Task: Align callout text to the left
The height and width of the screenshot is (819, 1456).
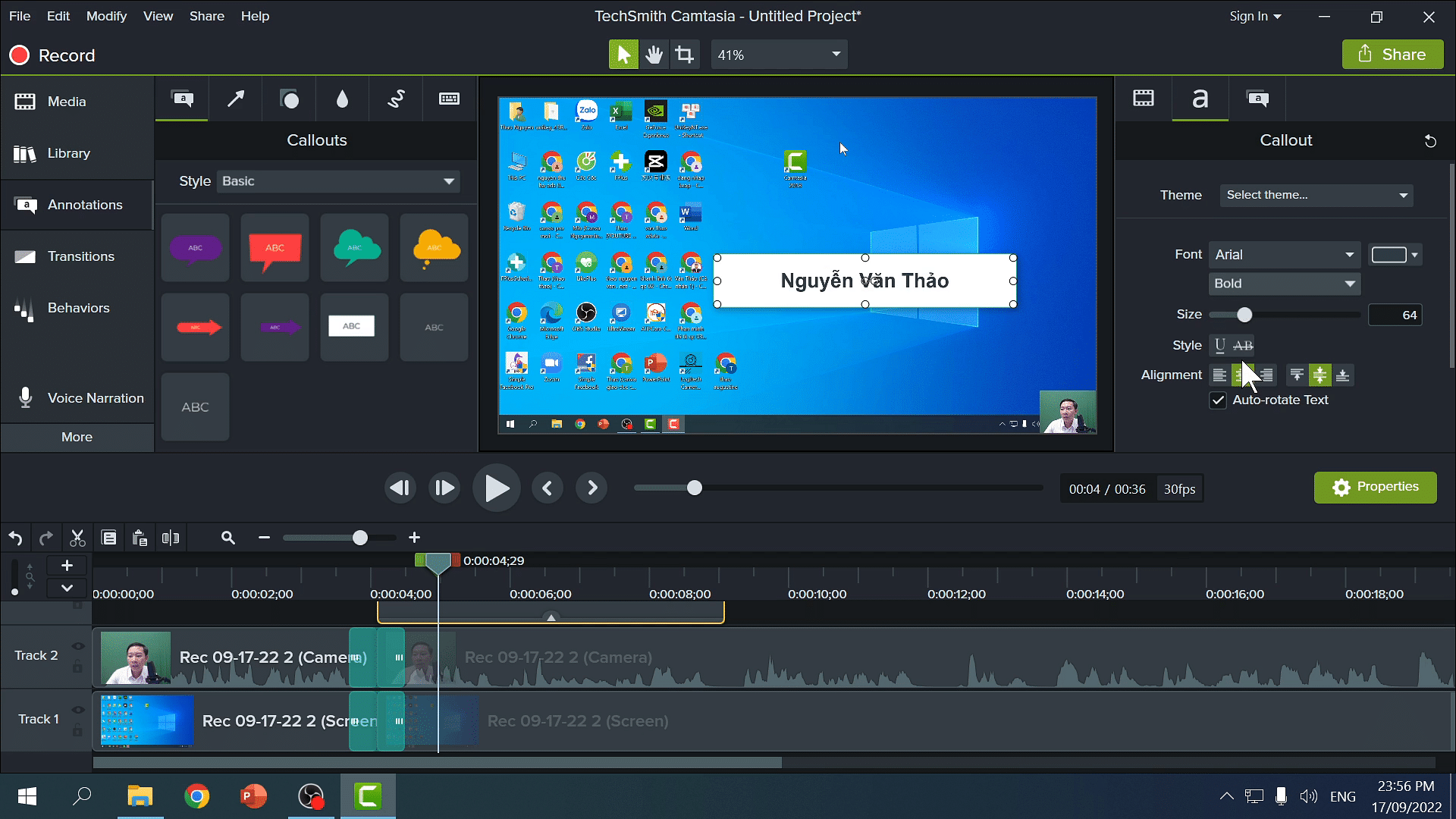Action: point(1219,375)
